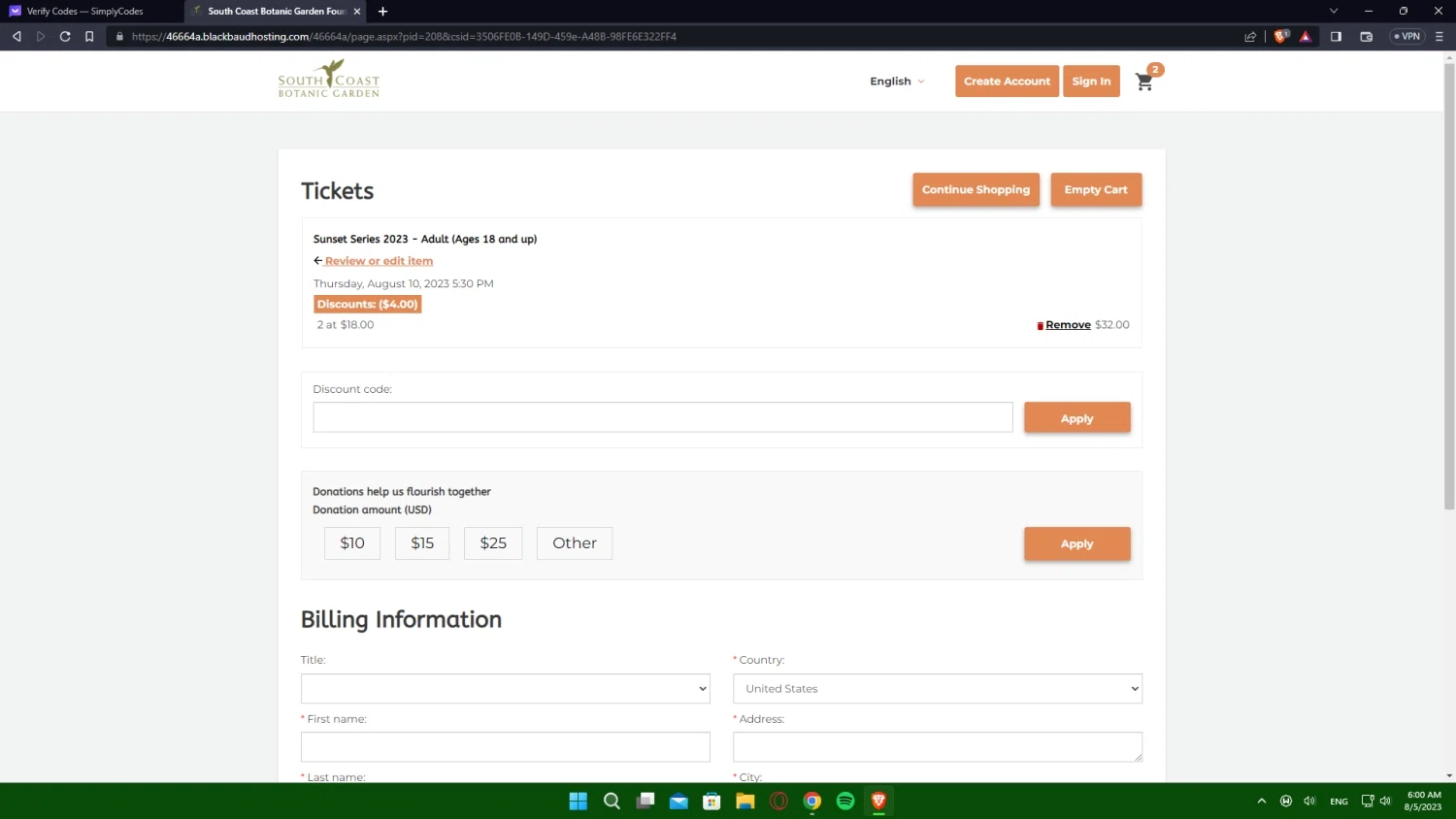The width and height of the screenshot is (1456, 819).
Task: Open a new tab with plus icon
Action: (x=382, y=12)
